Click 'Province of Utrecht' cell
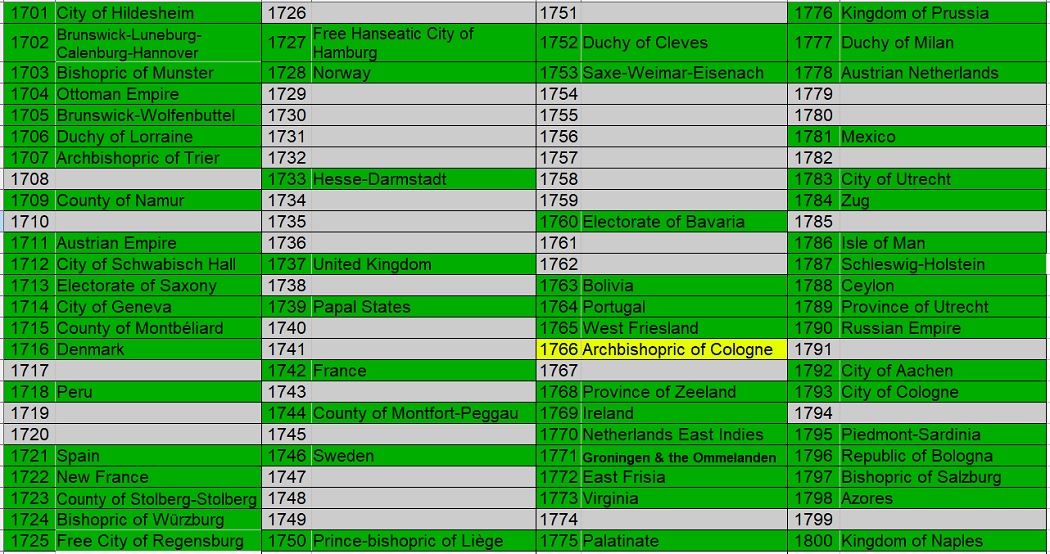This screenshot has width=1050, height=554. (x=943, y=307)
